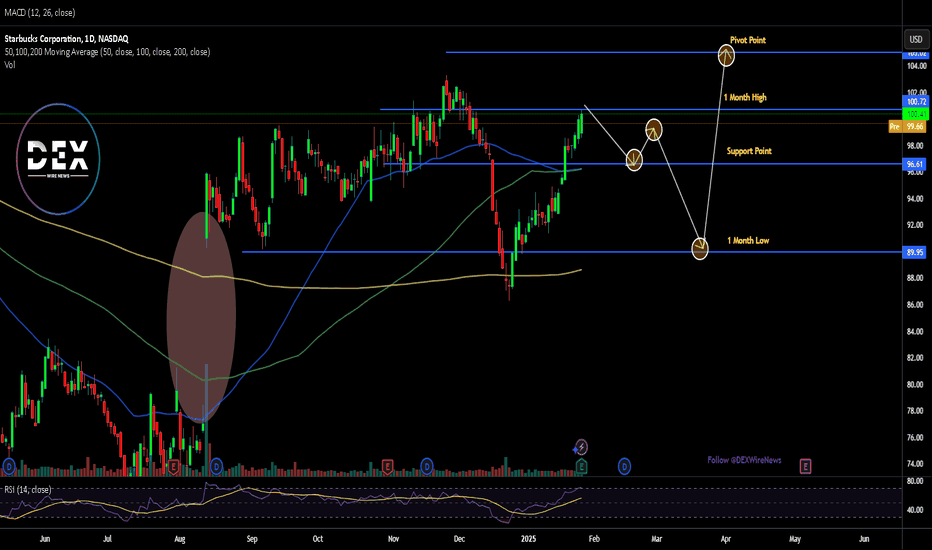Click the 76.00 price scale value
The width and height of the screenshot is (932, 550).
916,438
